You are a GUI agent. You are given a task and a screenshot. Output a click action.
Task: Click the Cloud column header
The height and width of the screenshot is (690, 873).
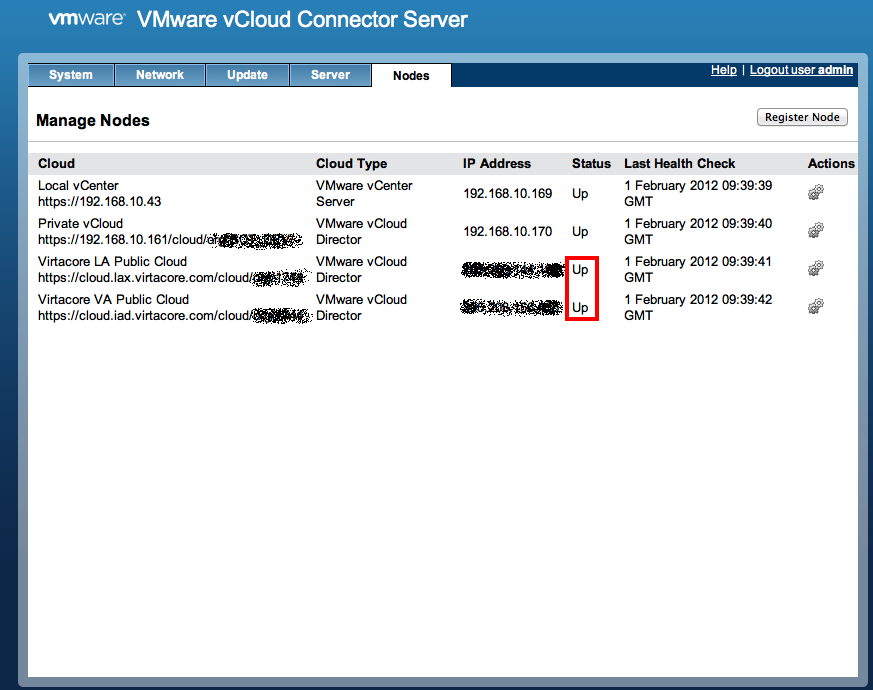click(56, 163)
